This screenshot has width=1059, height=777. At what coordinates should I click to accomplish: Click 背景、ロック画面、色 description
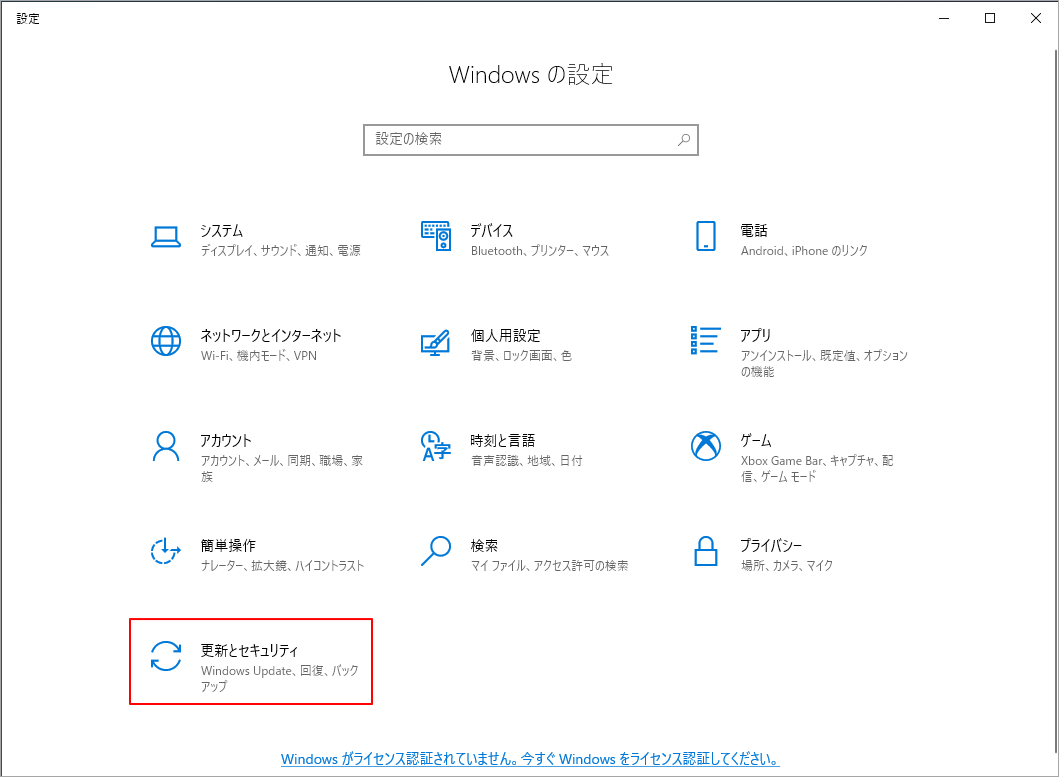click(521, 355)
